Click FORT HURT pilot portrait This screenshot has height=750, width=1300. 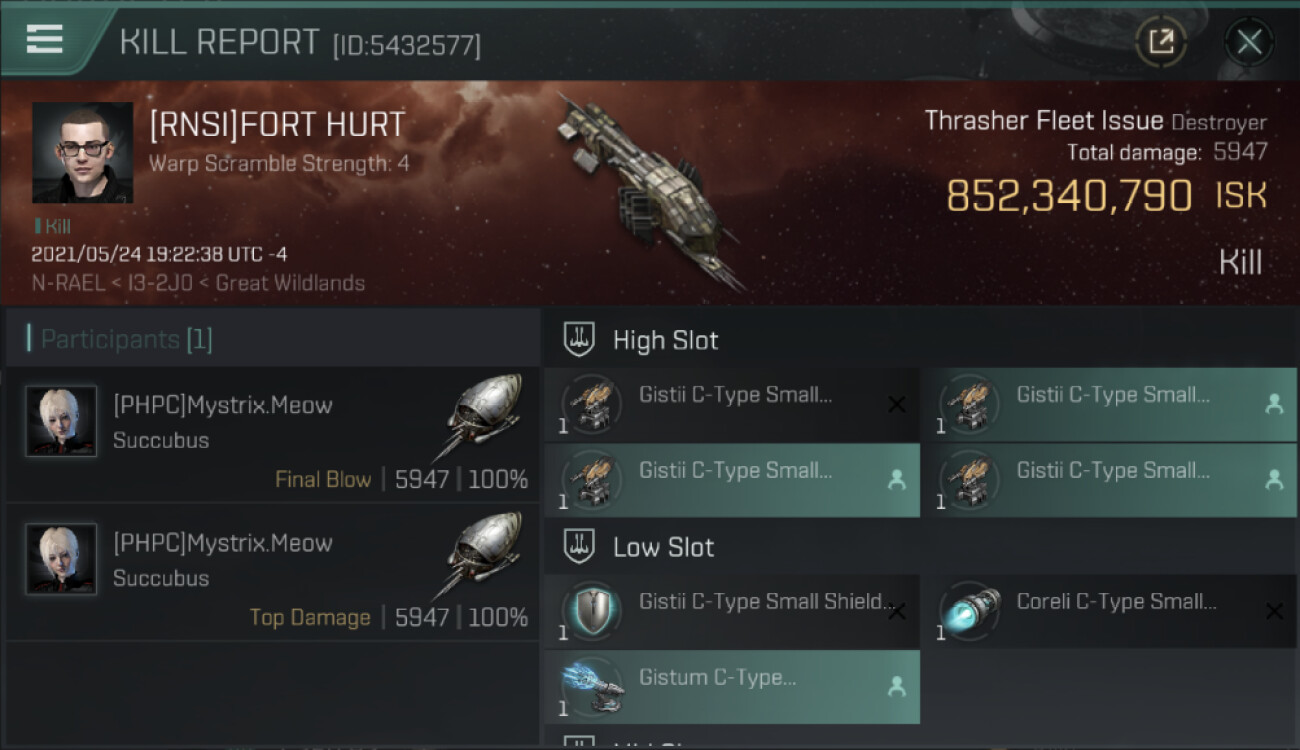click(x=82, y=152)
